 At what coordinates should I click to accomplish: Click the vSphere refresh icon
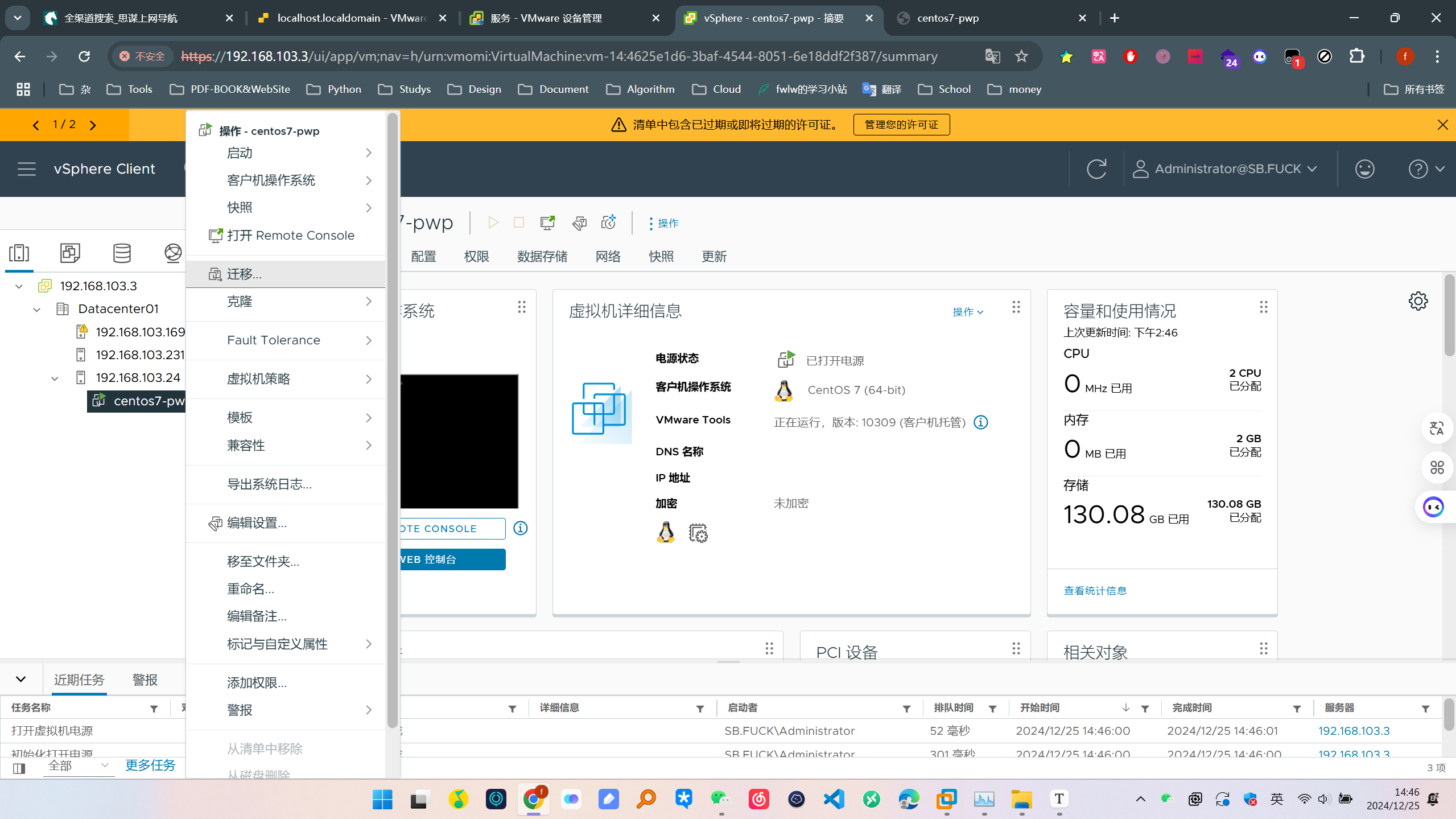[x=1096, y=169]
